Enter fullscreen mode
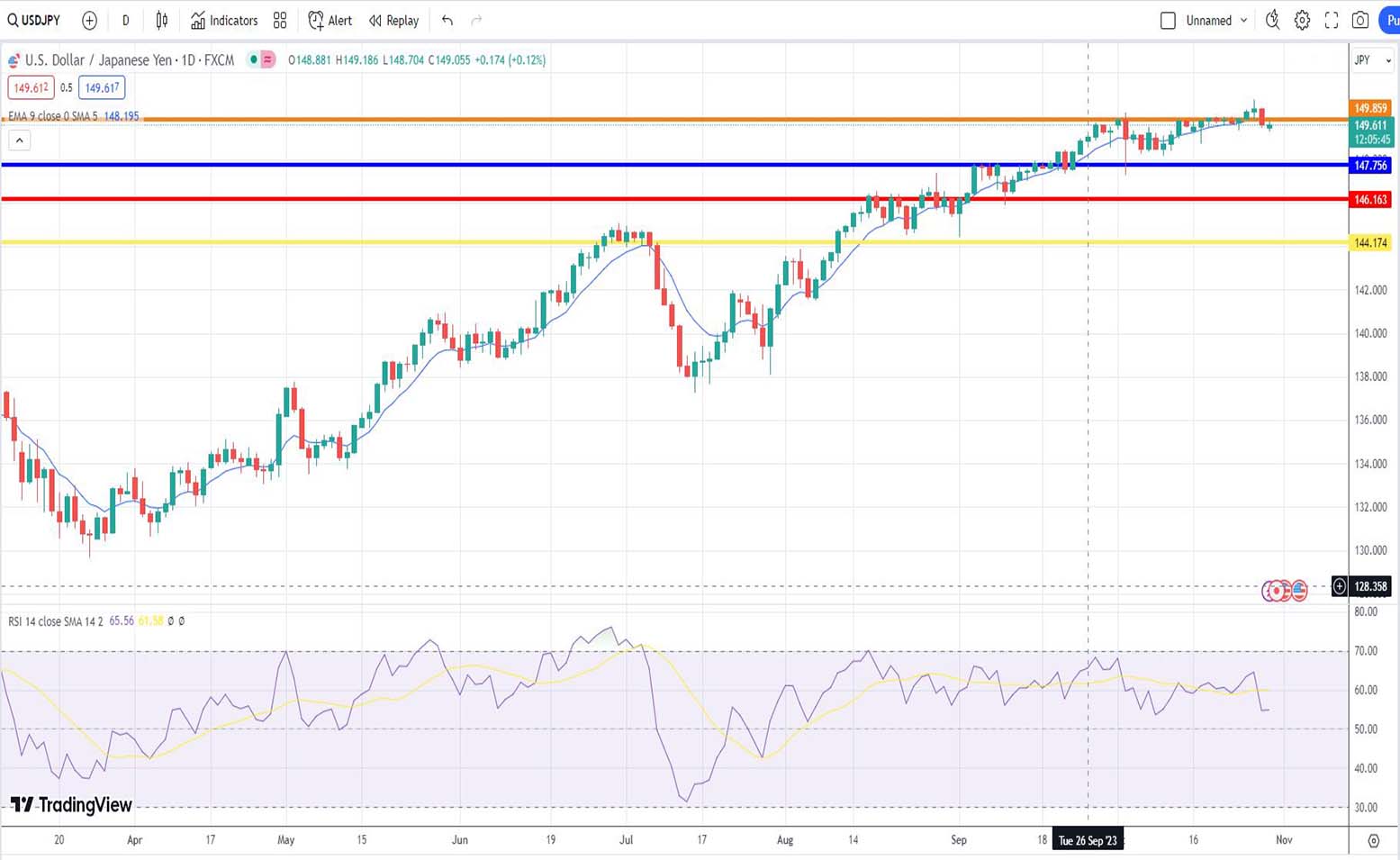Viewport: 1400px width, 860px height. (1332, 21)
